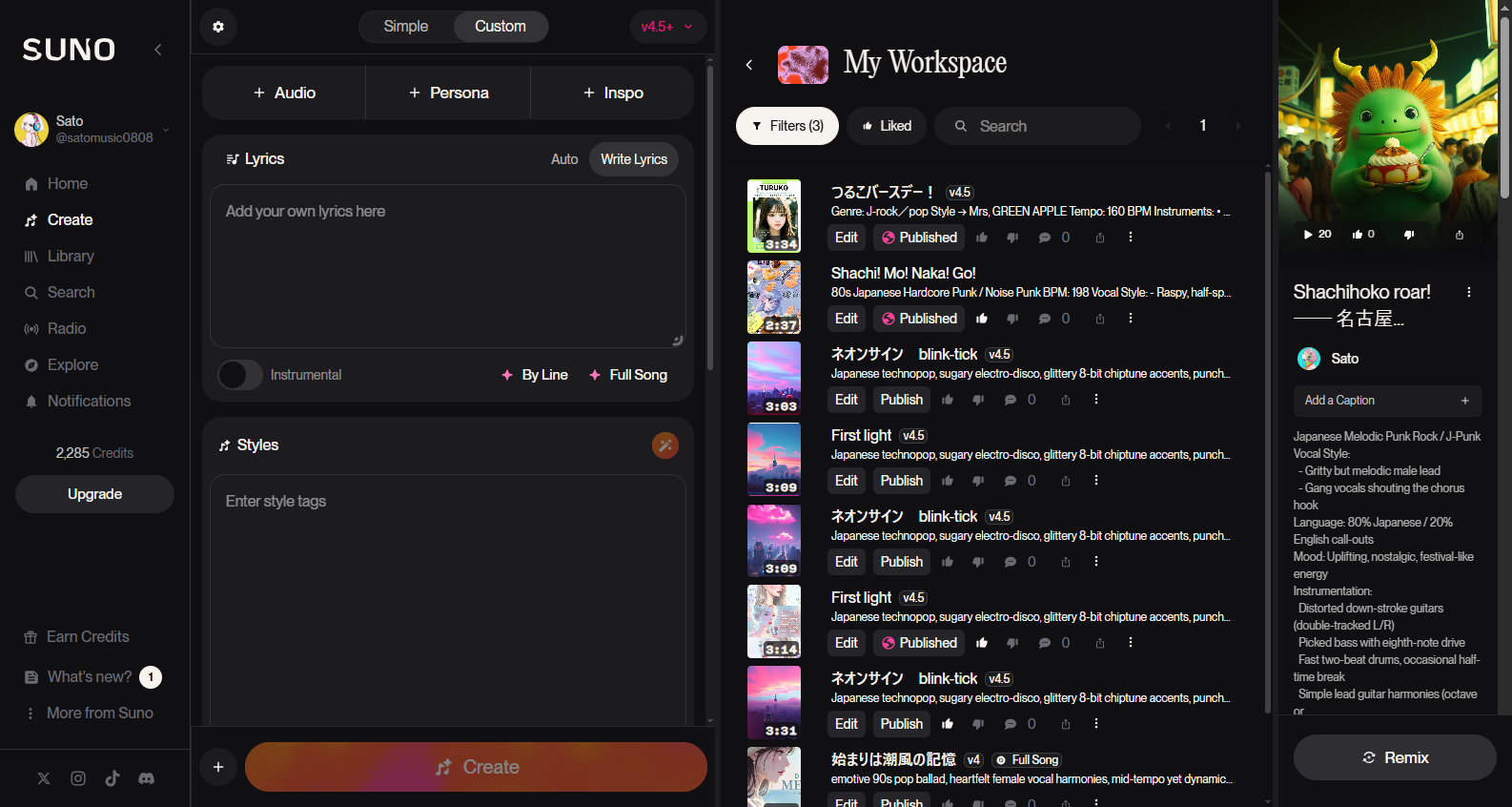Dislike the Shachihoko roar! song in preview

pyautogui.click(x=1409, y=235)
